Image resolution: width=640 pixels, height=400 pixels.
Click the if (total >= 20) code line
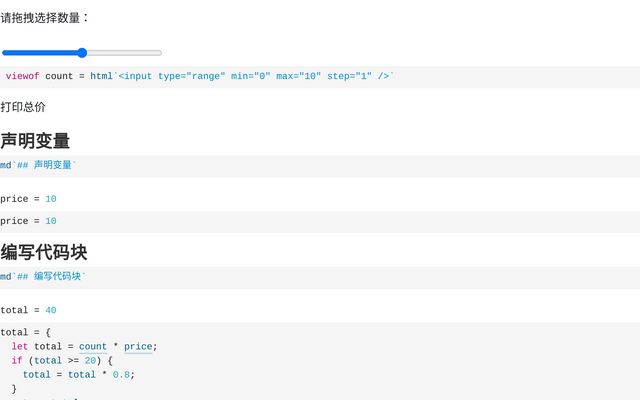62,361
